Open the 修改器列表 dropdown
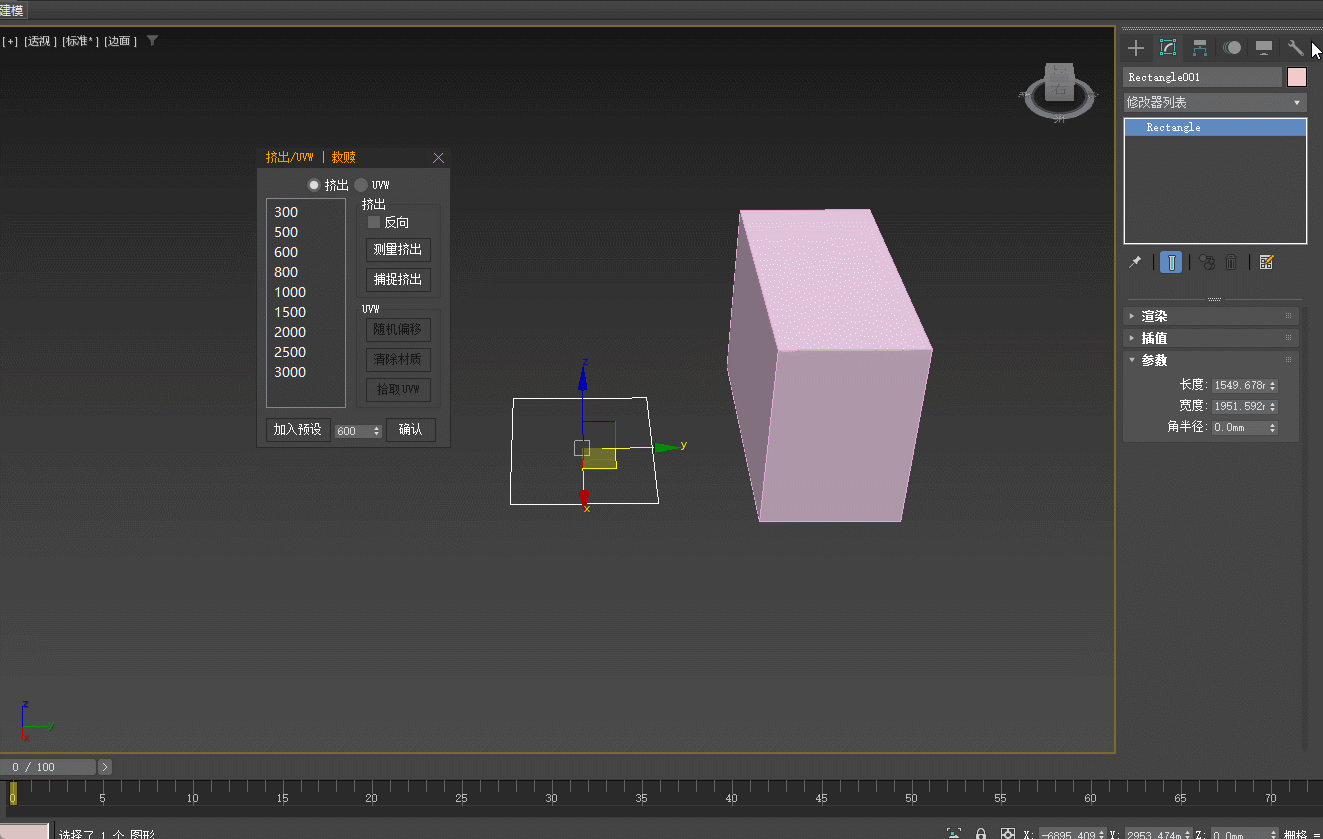The height and width of the screenshot is (839, 1323). click(1214, 102)
